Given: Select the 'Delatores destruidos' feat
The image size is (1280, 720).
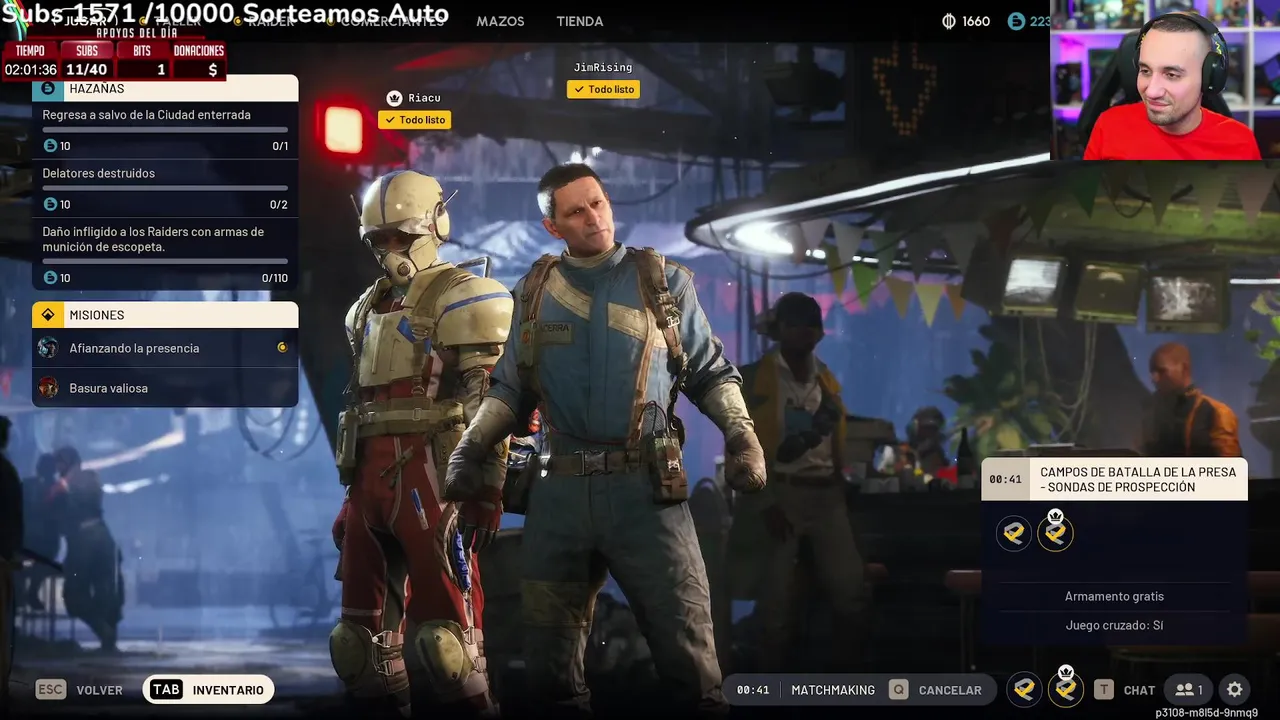Looking at the screenshot, I should point(165,188).
